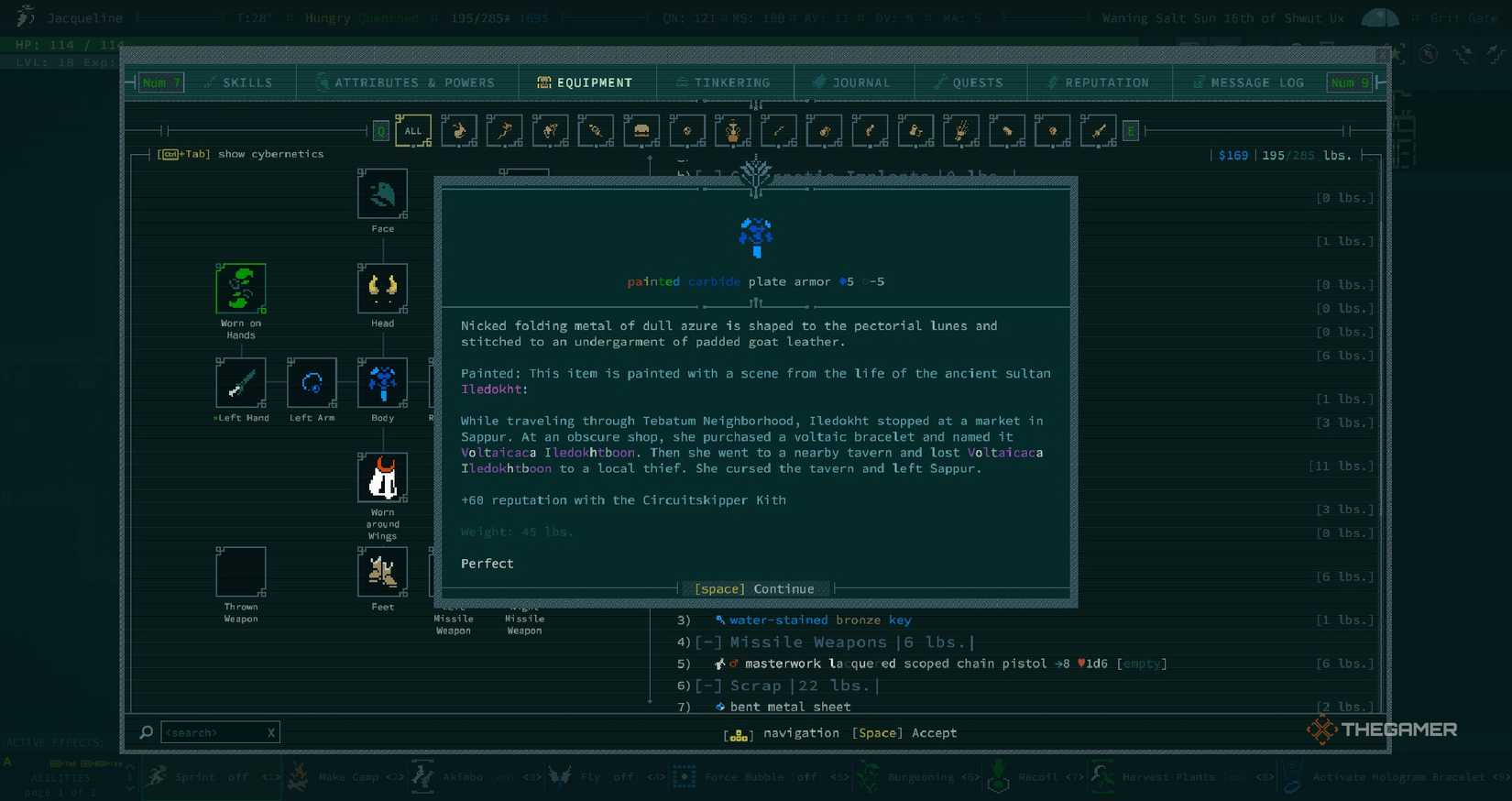Click the Num 7 previous-tab button
1512x801 pixels.
coord(161,82)
